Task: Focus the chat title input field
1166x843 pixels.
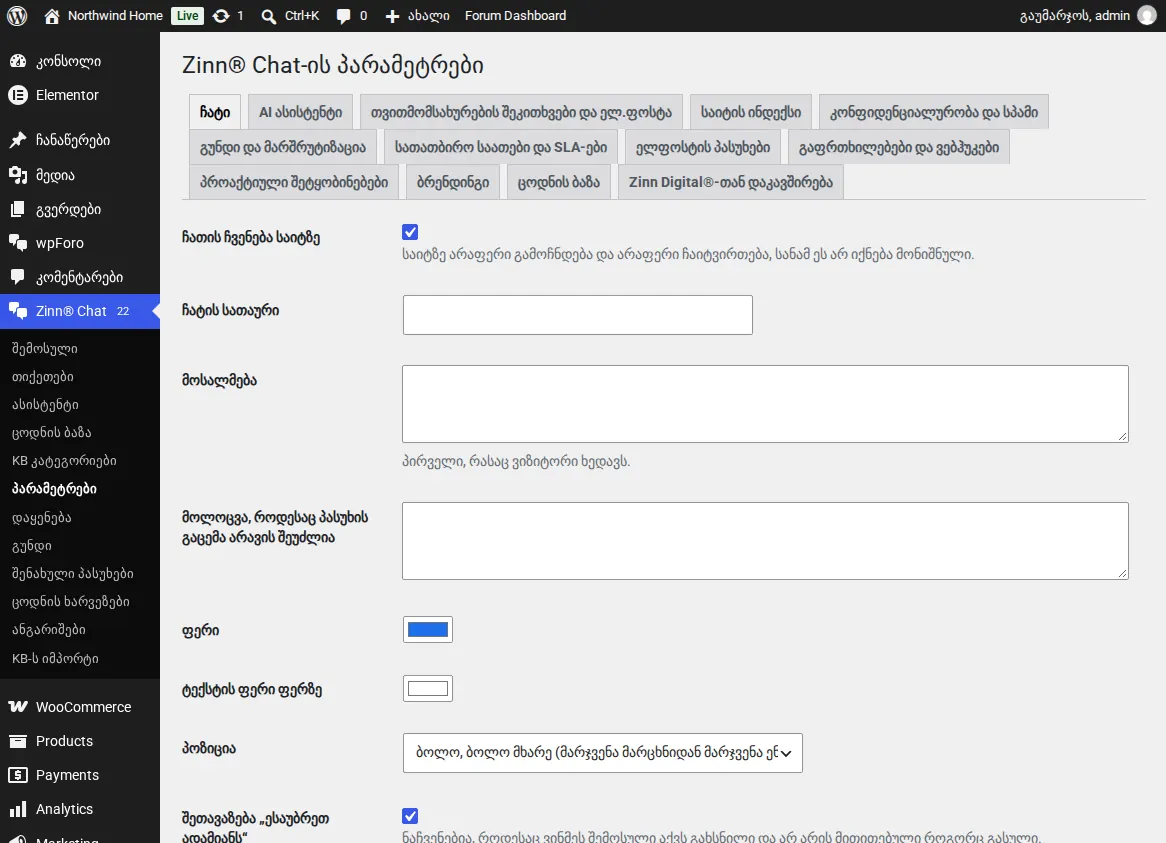Action: (x=578, y=315)
